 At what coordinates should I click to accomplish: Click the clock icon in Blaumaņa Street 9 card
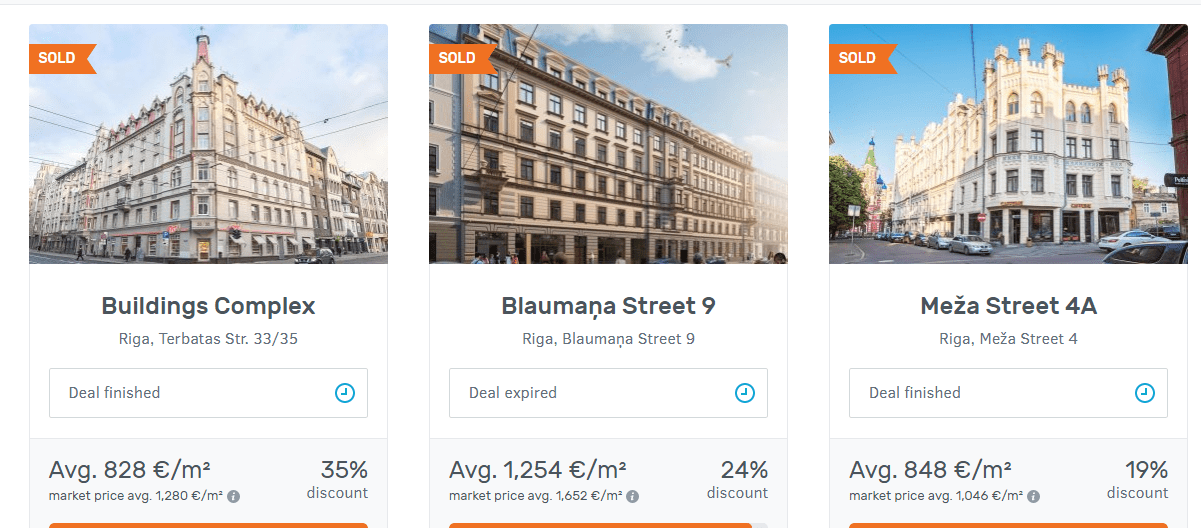744,393
